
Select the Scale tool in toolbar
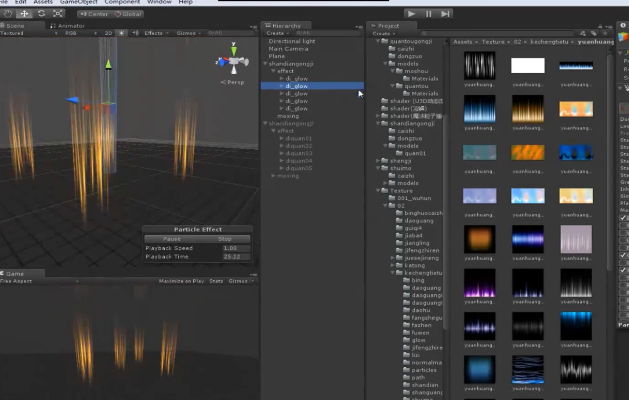click(x=59, y=14)
